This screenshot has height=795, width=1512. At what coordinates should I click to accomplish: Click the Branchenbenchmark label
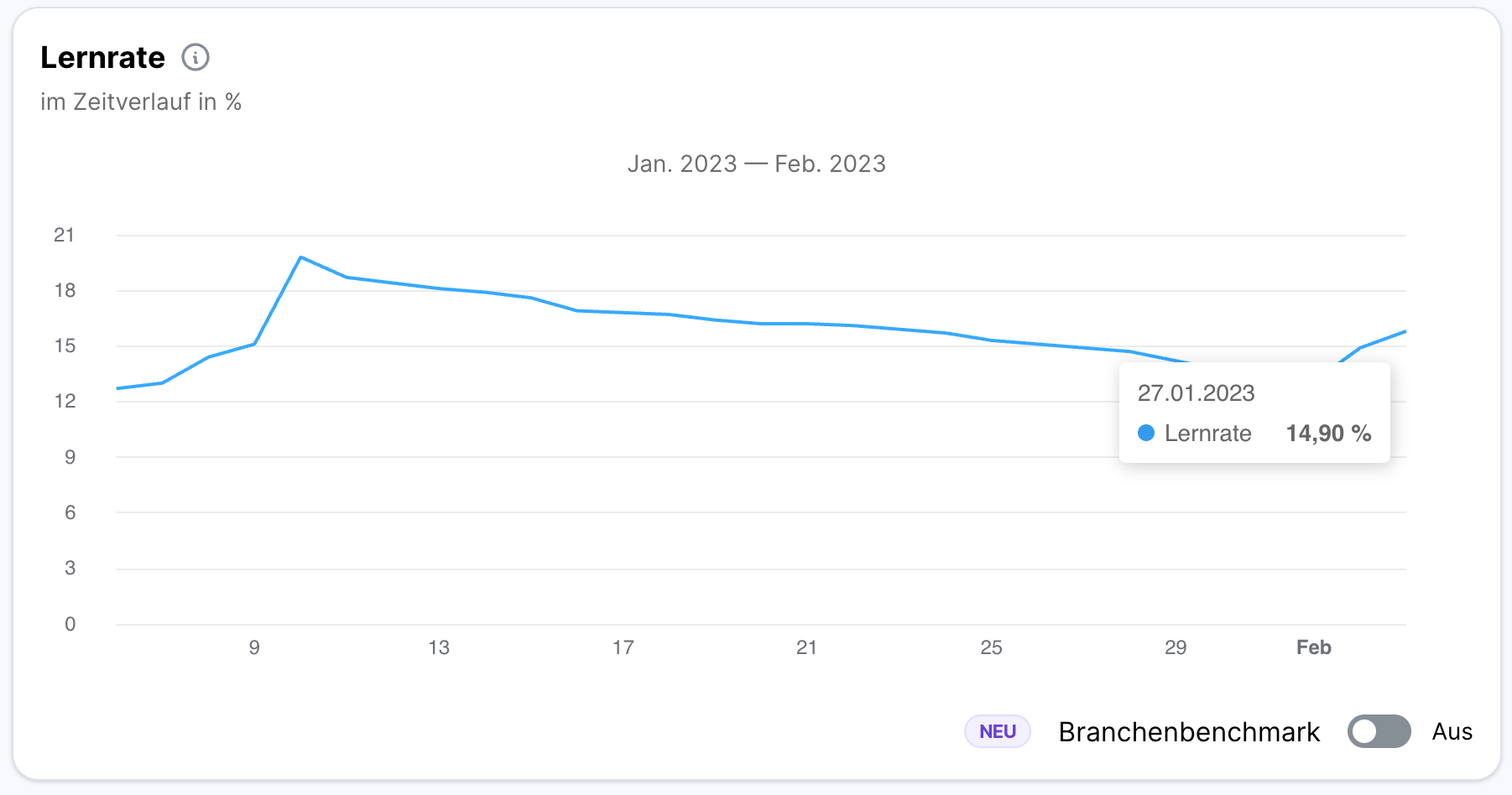point(1188,731)
